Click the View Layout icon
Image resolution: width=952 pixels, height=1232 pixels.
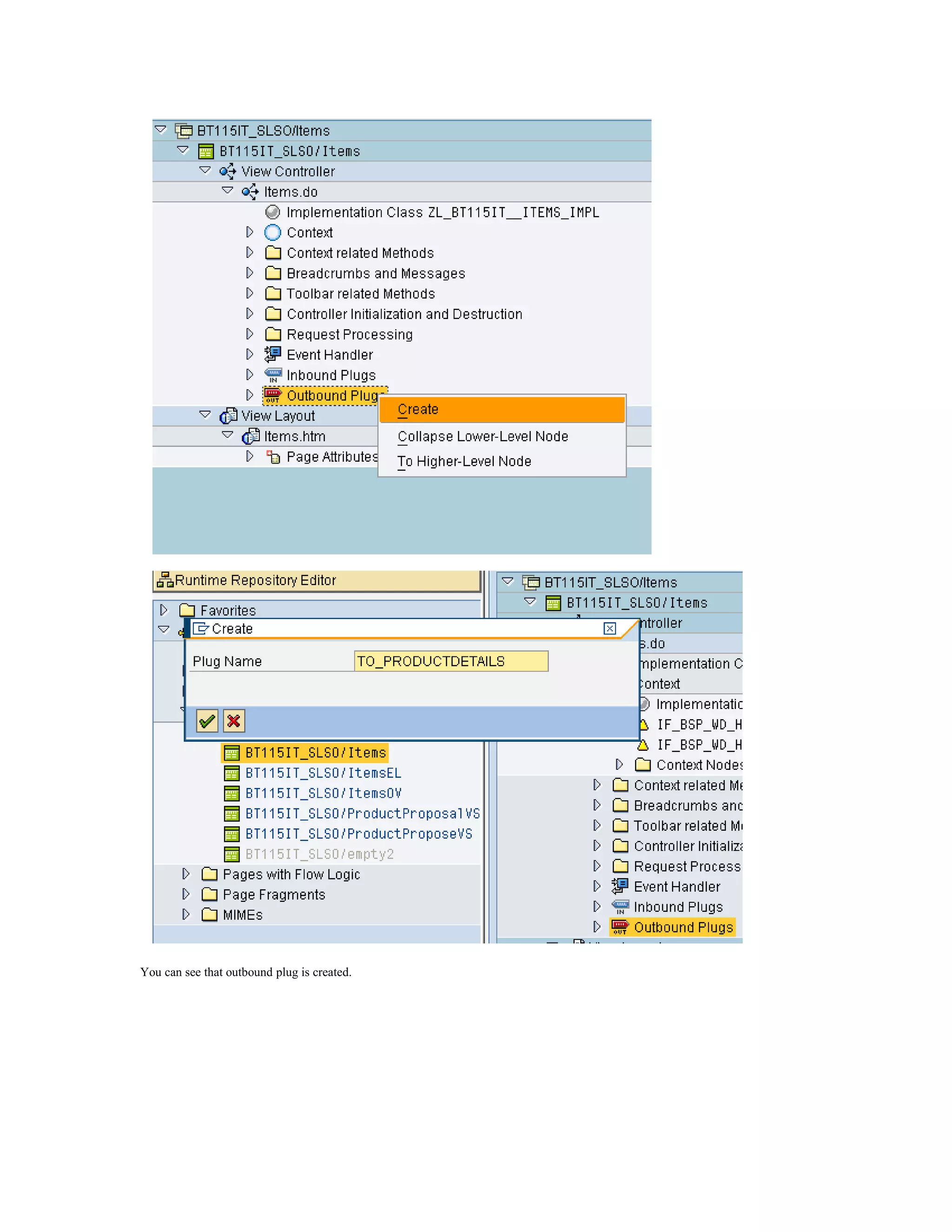pyautogui.click(x=228, y=416)
